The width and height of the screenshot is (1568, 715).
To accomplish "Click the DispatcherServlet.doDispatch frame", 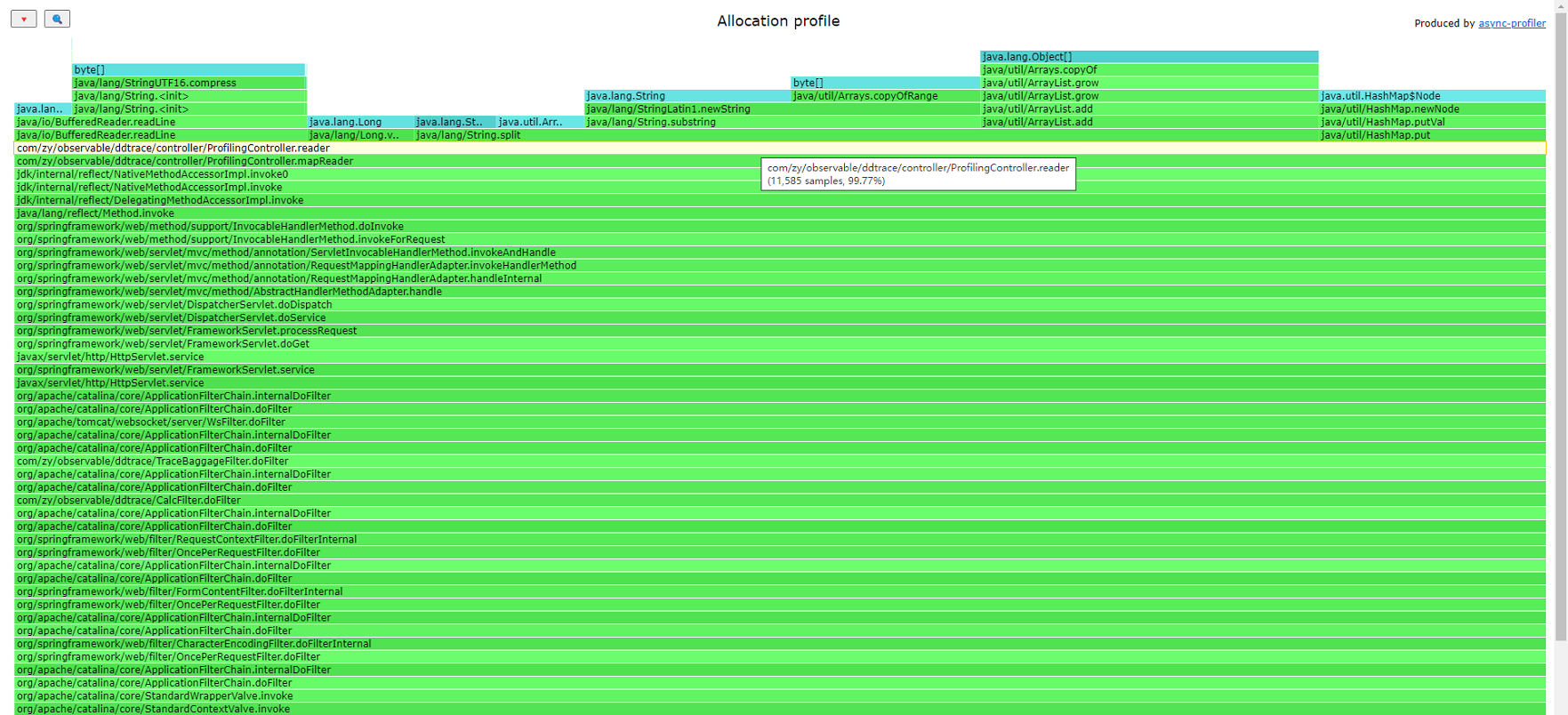I will pyautogui.click(x=780, y=305).
